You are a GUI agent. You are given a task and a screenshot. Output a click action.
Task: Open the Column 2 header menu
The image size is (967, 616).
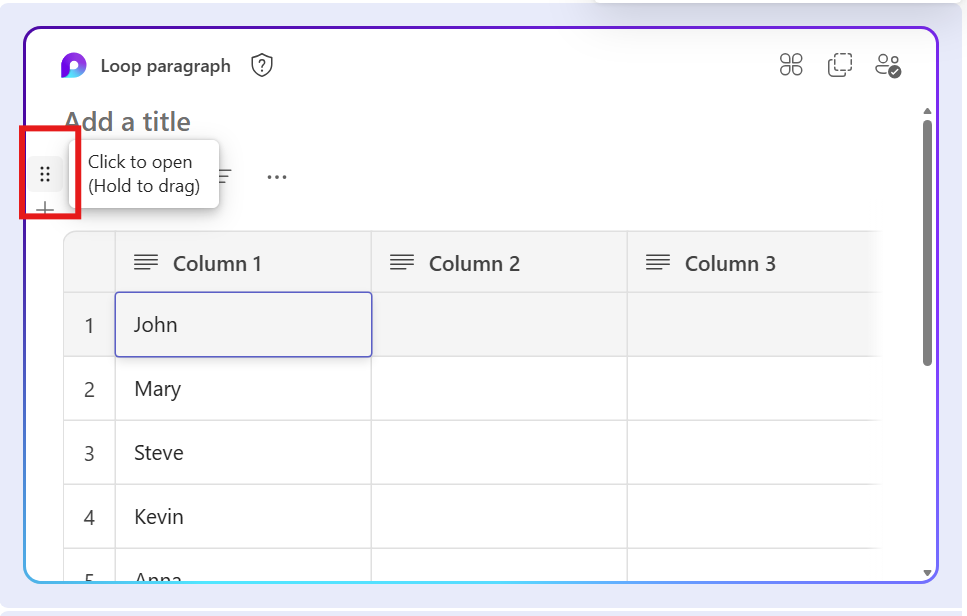pyautogui.click(x=499, y=263)
